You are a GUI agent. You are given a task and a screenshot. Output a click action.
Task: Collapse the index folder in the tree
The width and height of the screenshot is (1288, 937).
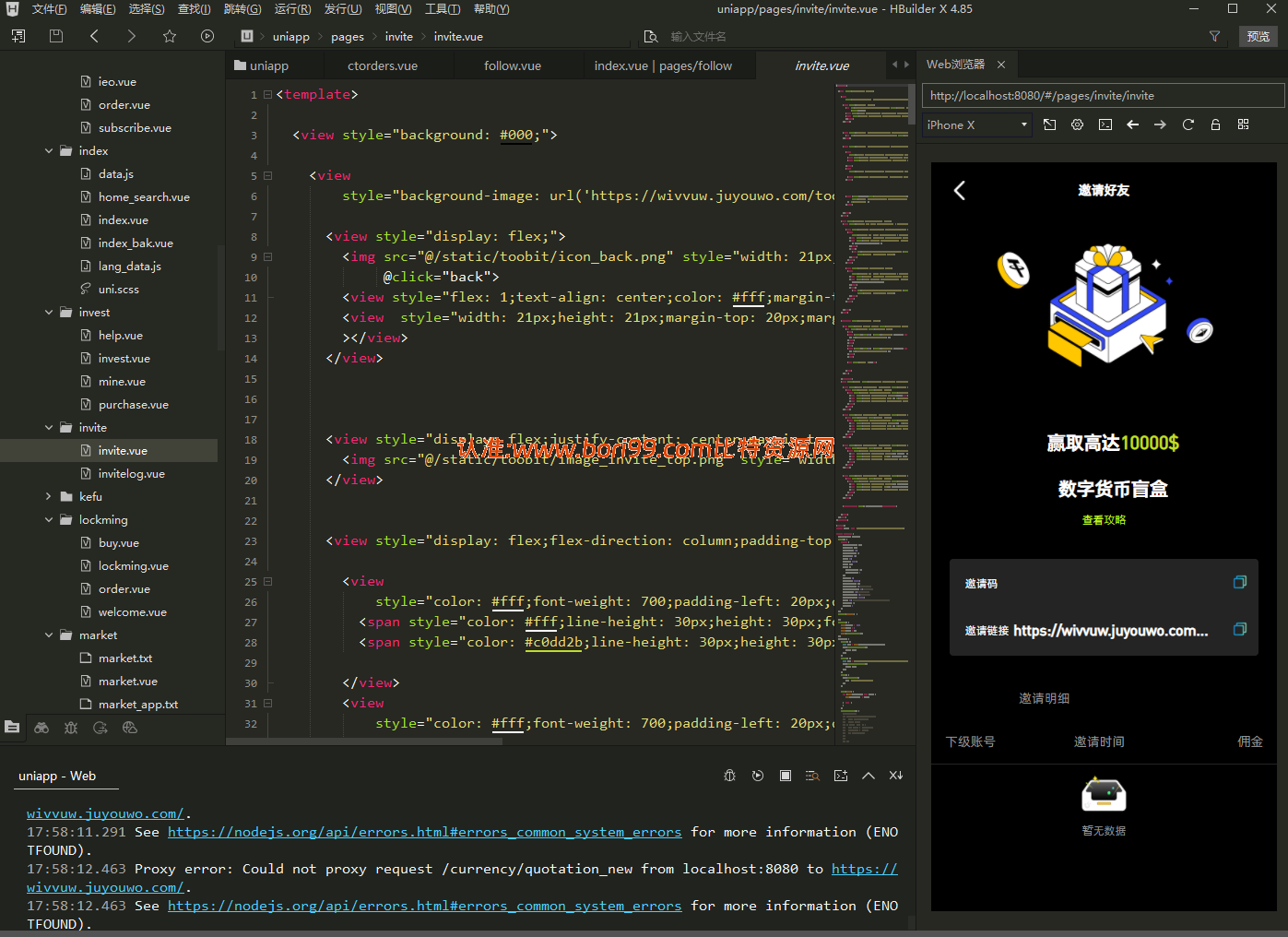[x=49, y=150]
